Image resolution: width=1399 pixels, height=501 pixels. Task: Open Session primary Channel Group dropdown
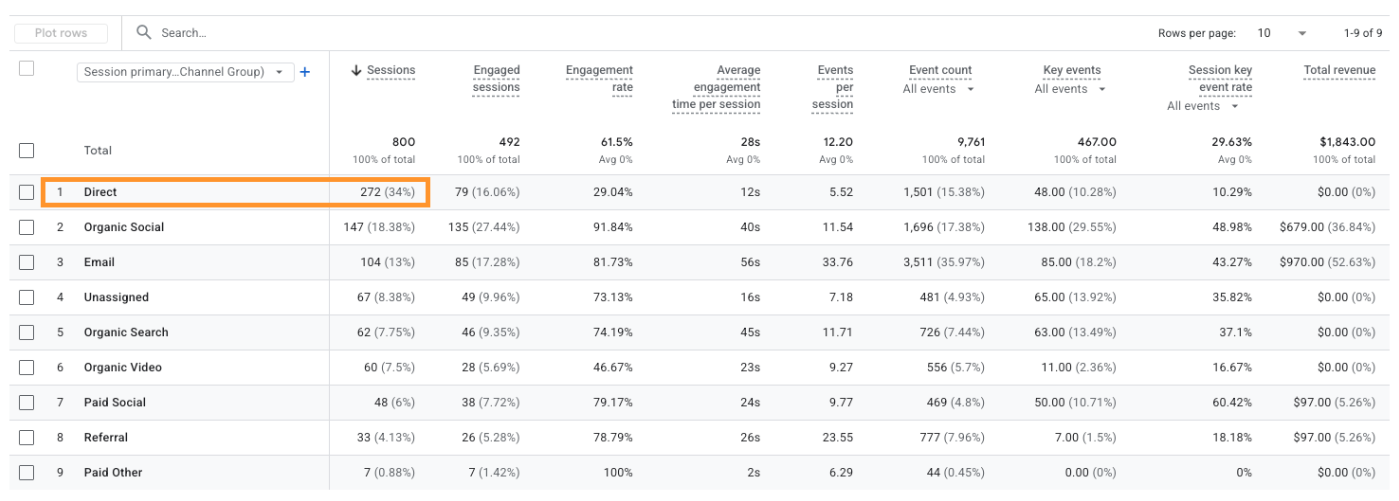click(186, 72)
